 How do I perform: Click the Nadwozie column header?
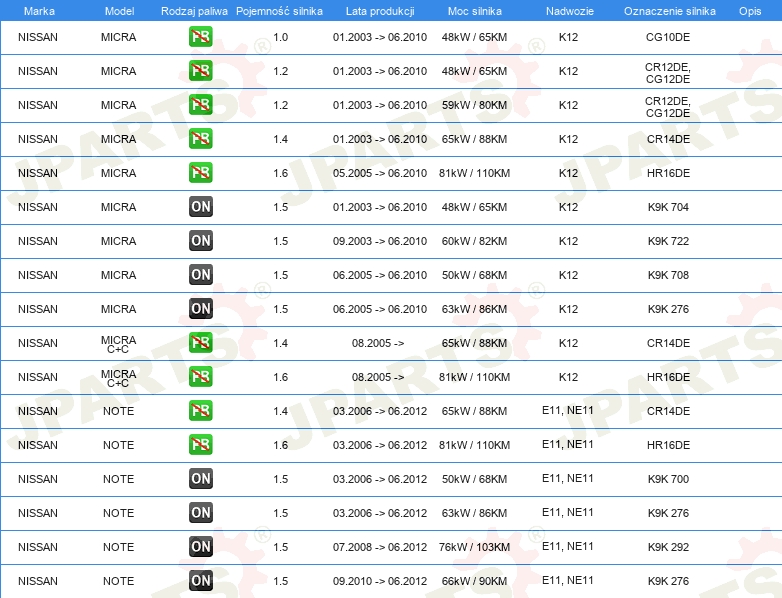tap(570, 11)
